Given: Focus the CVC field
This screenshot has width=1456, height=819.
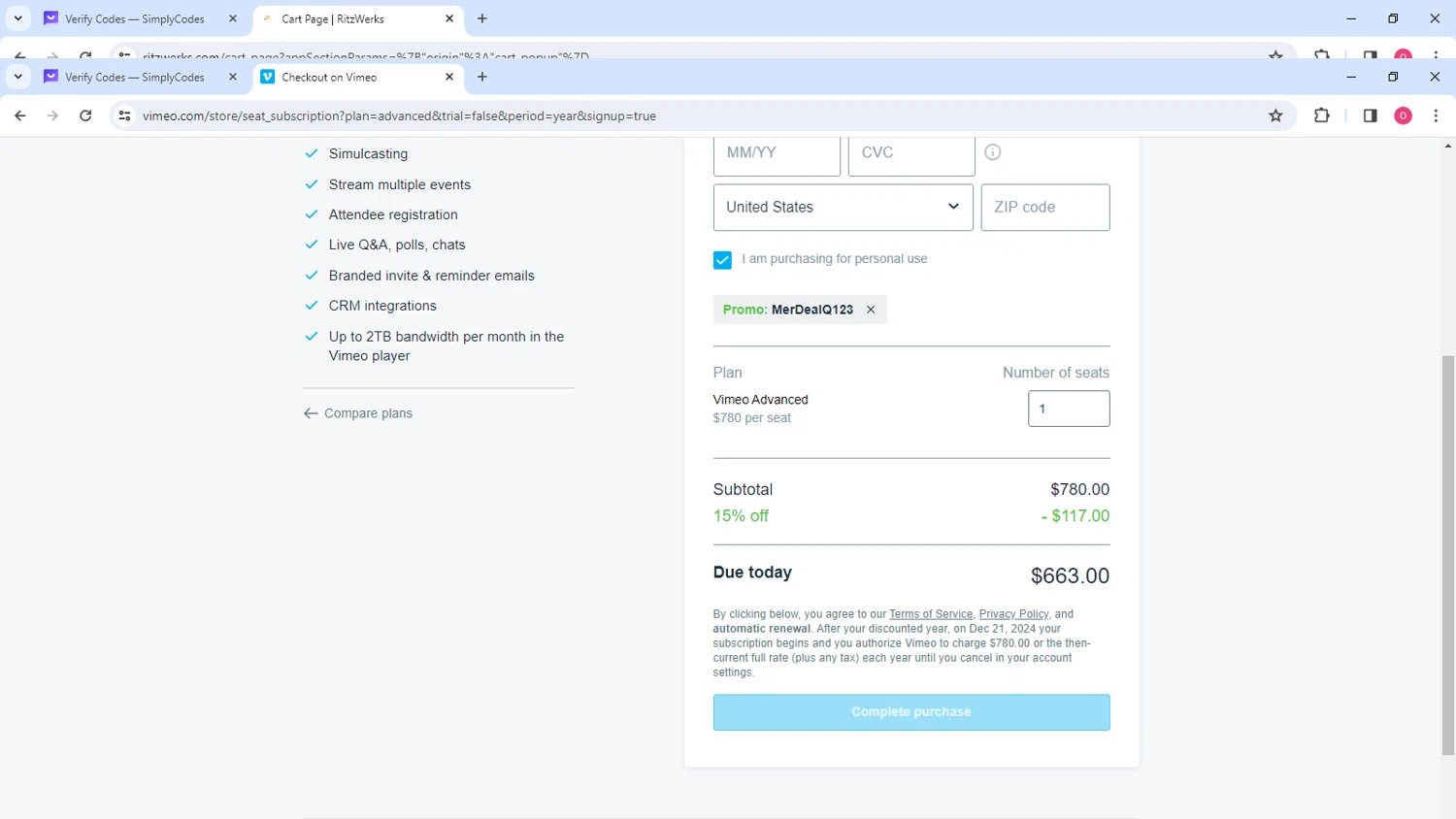Looking at the screenshot, I should pos(911,155).
